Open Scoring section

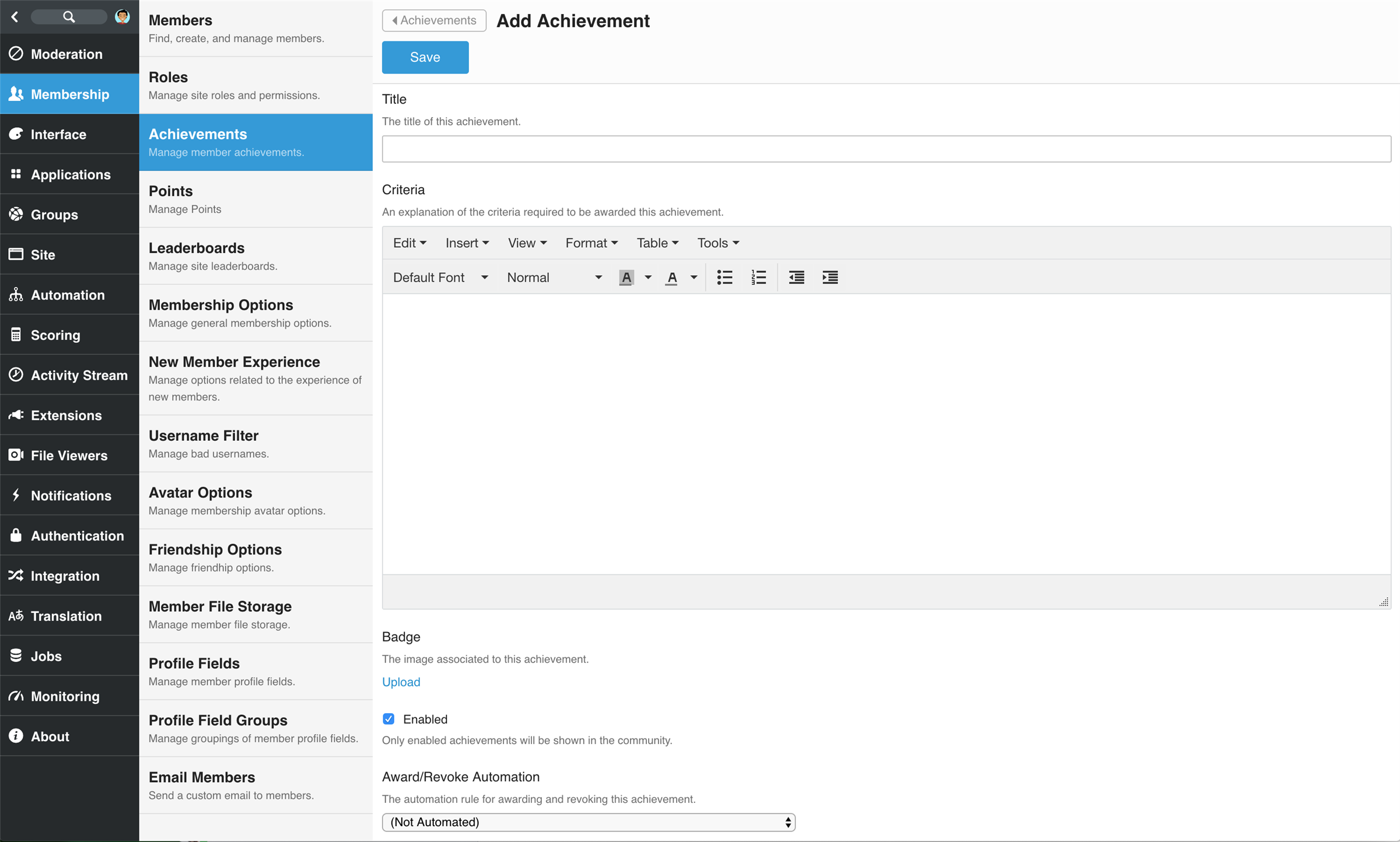coord(69,335)
